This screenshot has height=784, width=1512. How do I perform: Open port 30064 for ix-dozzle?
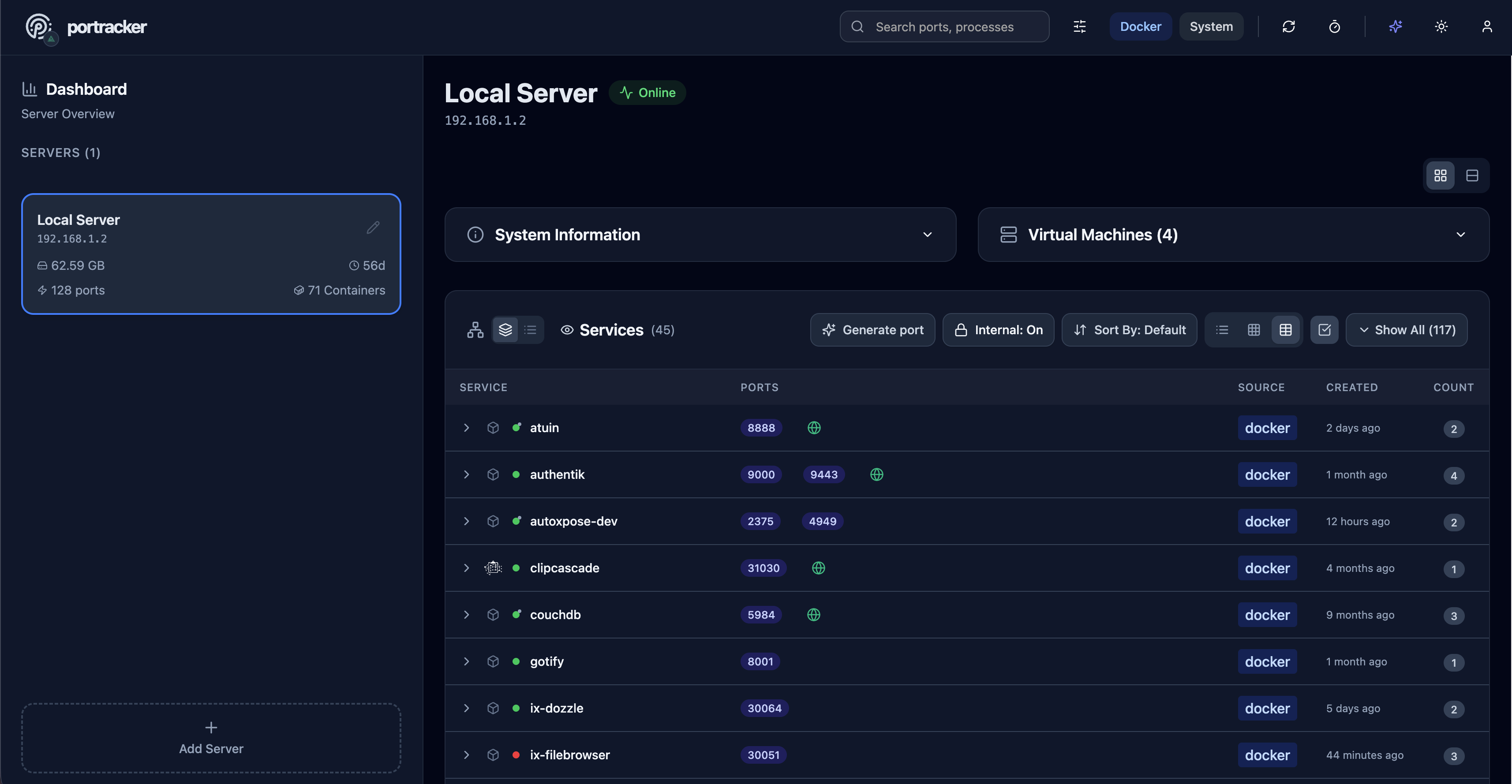(x=764, y=708)
